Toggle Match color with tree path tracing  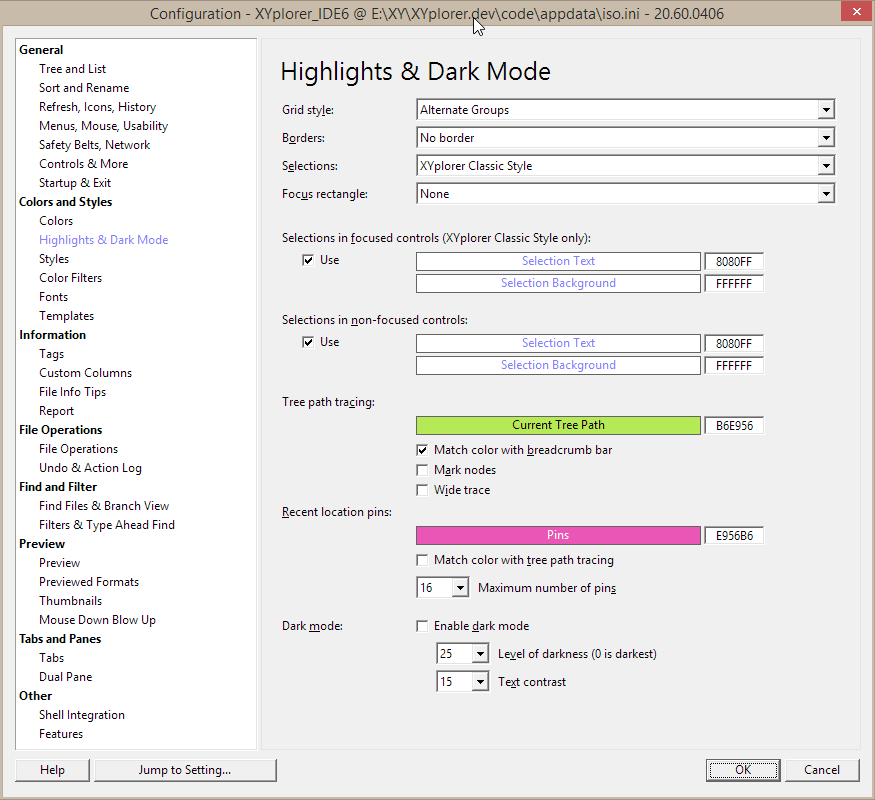tap(422, 560)
